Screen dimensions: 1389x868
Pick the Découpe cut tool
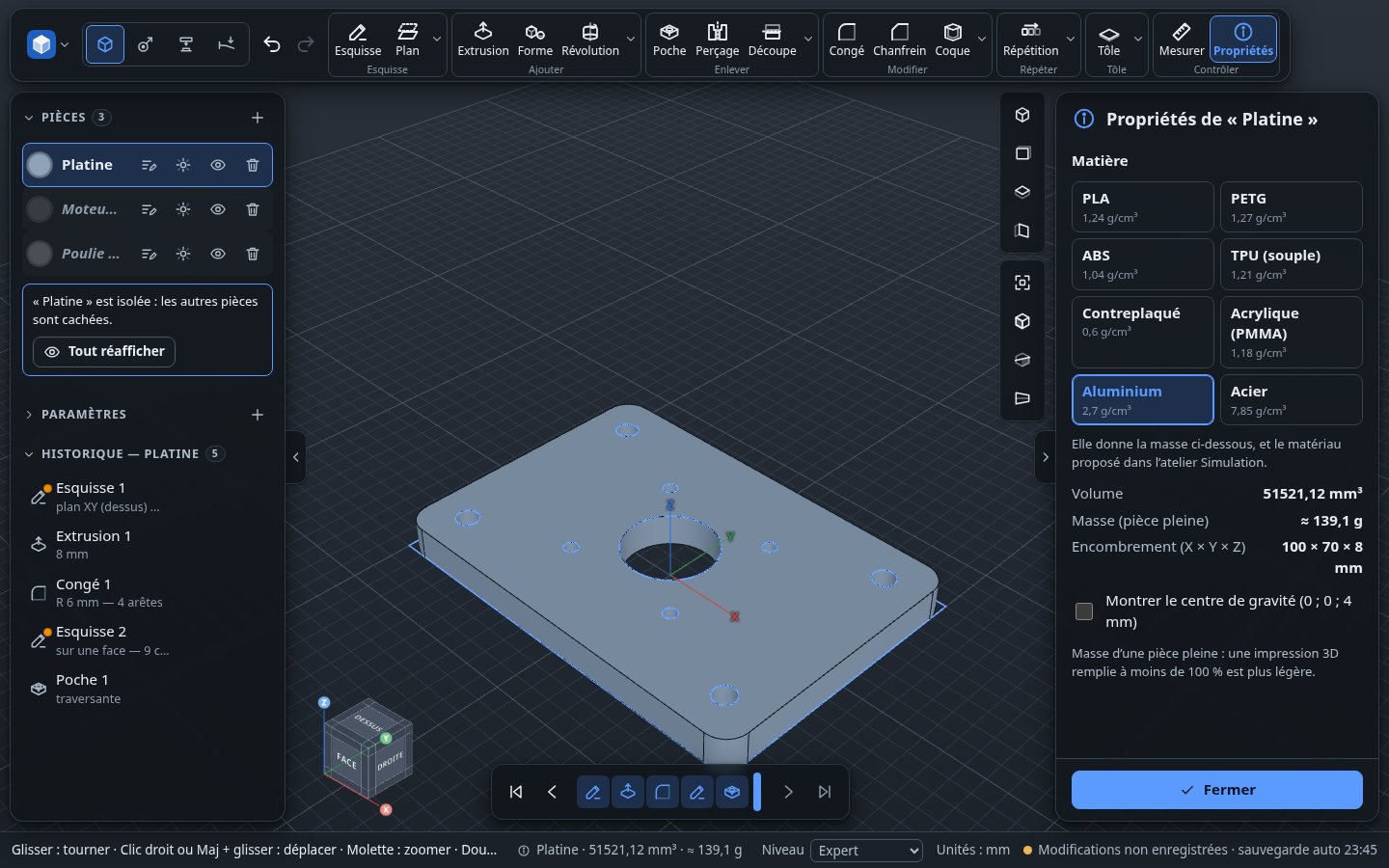coord(772,40)
